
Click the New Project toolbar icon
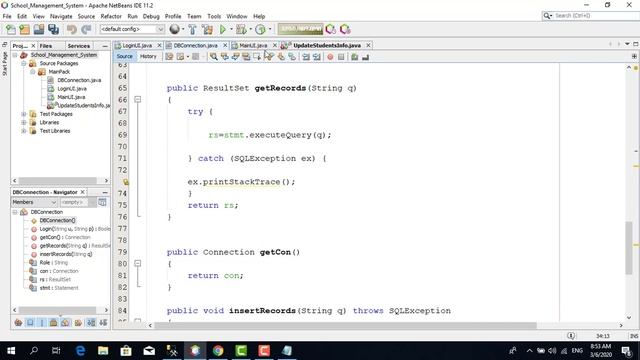(25, 29)
